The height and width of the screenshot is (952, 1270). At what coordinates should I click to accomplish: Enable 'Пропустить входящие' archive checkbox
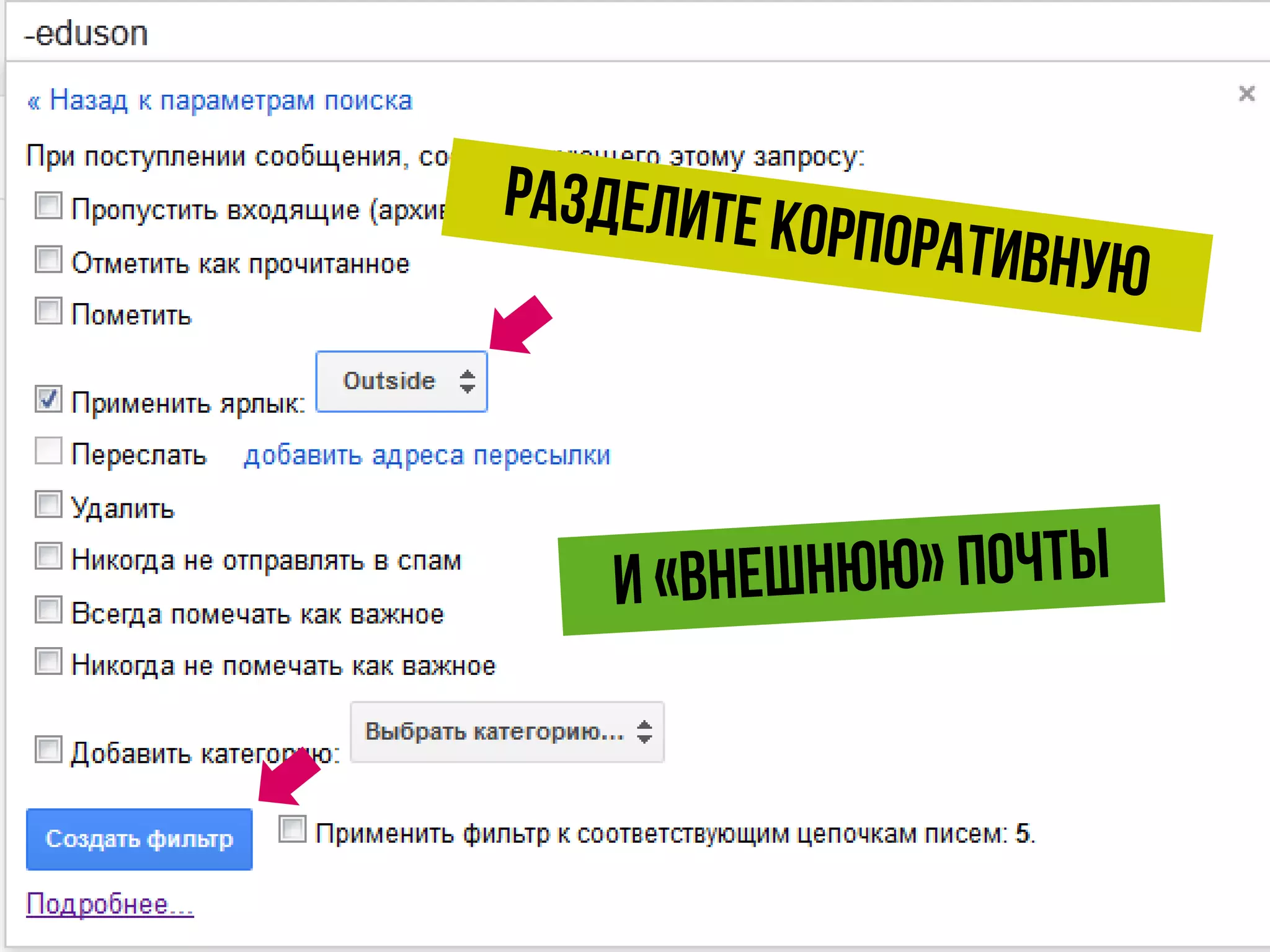[48, 206]
